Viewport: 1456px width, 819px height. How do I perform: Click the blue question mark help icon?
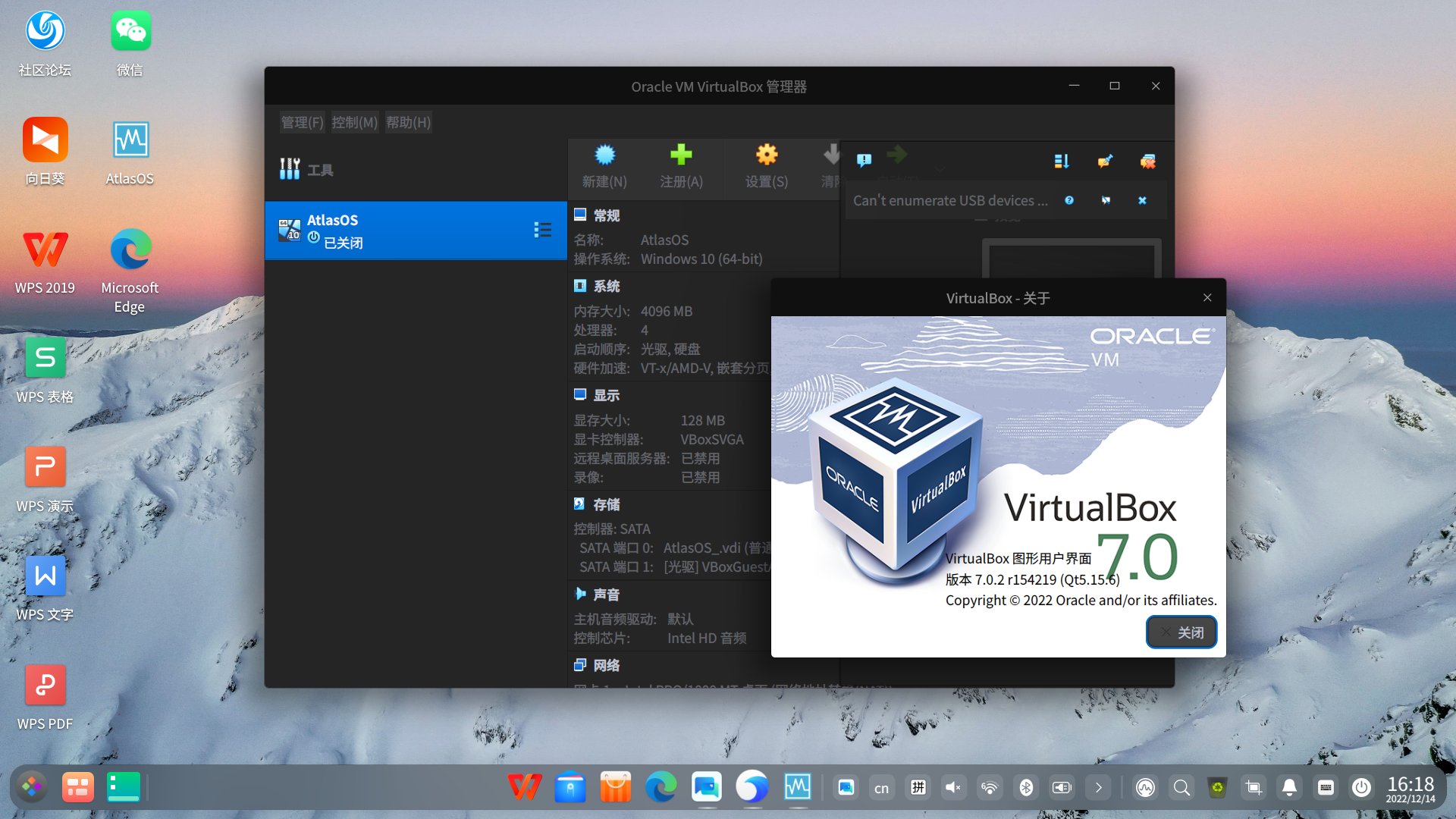(x=1069, y=200)
